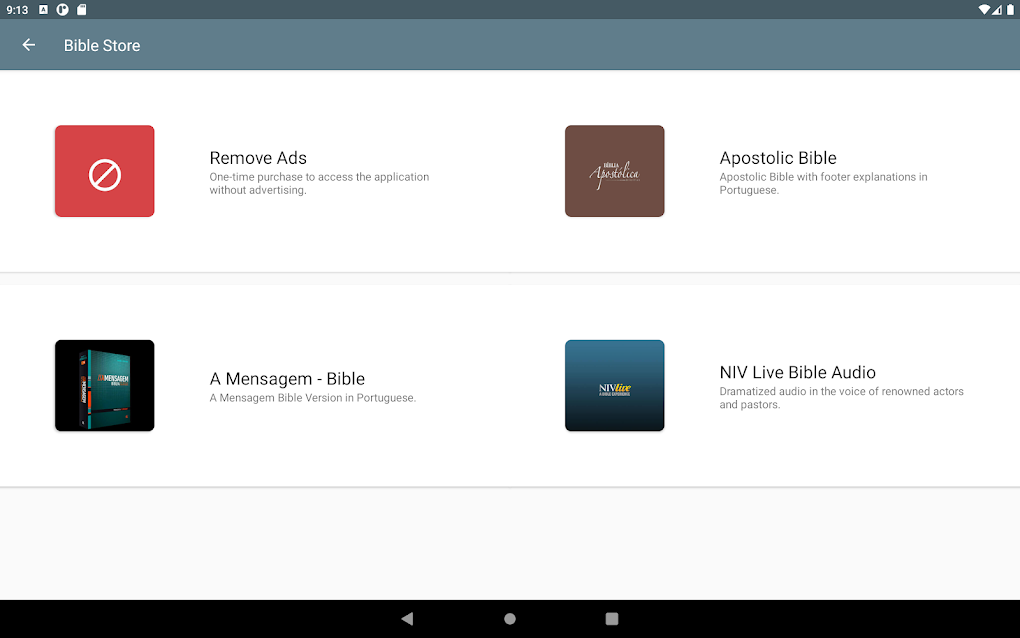
Task: Click the A Mensagem Bible Version description
Action: 312,397
